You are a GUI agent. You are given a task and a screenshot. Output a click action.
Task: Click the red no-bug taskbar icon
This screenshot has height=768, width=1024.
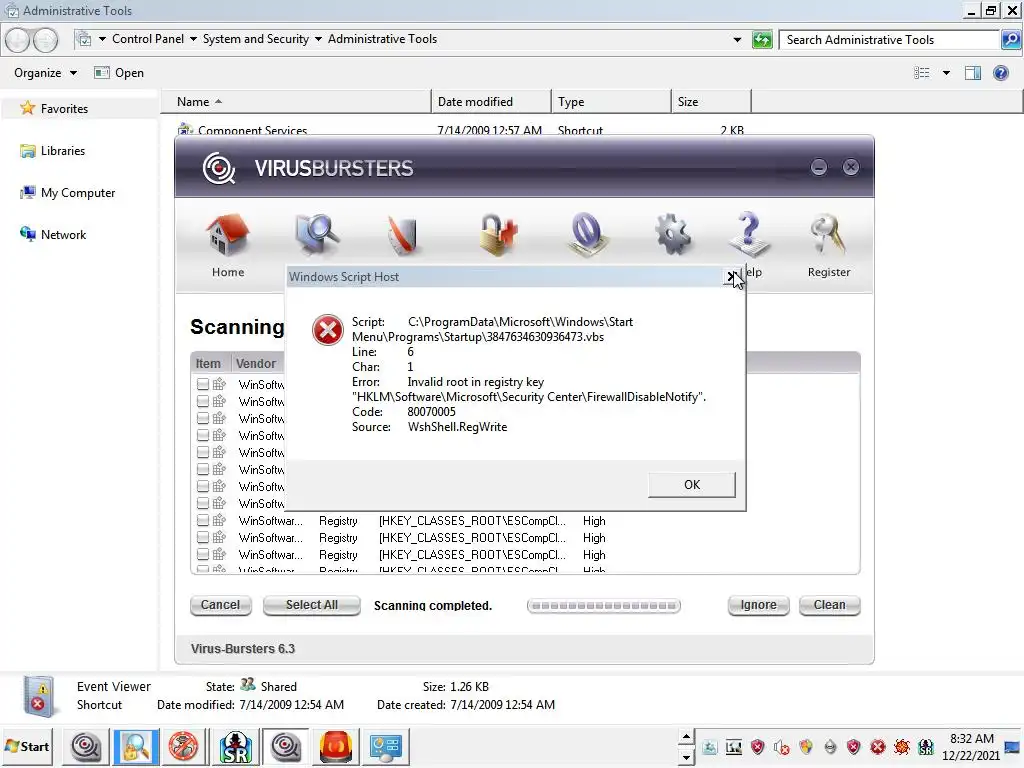(x=184, y=746)
